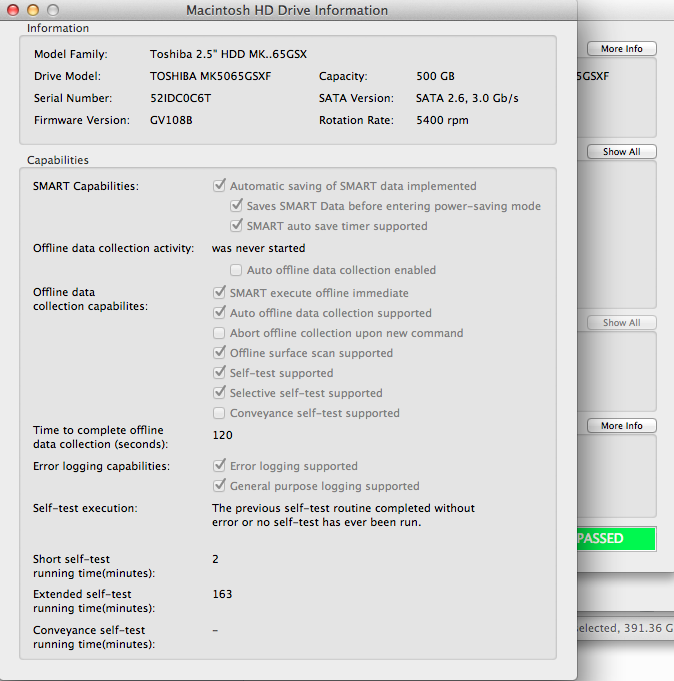Toggle SMART auto save timer supported
This screenshot has width=674, height=681.
pos(236,226)
